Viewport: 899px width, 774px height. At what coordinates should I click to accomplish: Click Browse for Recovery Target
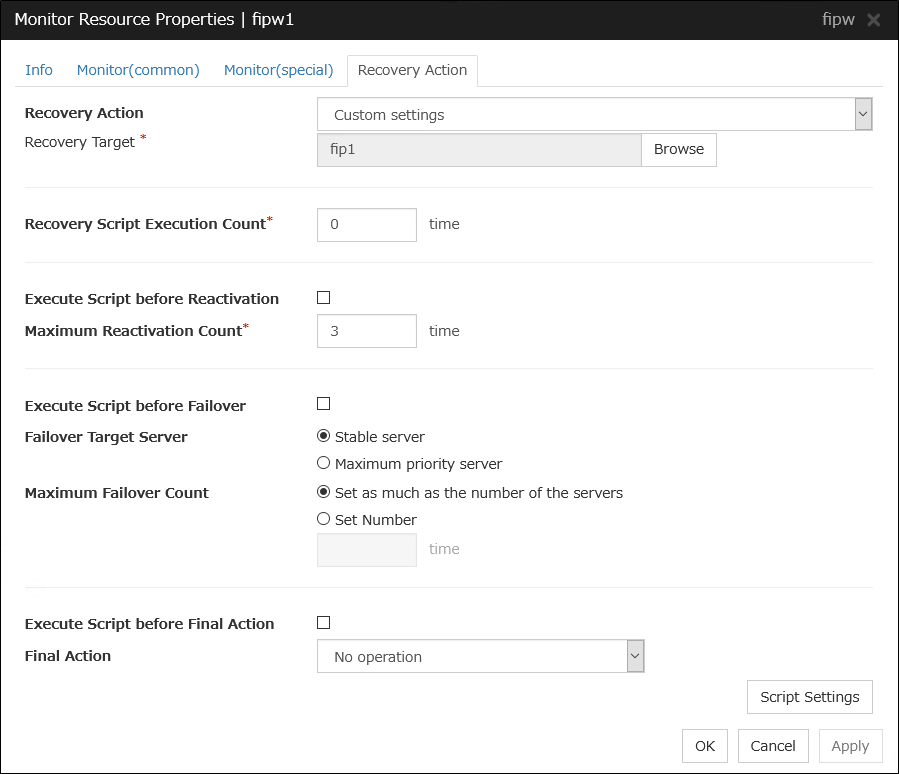coord(678,149)
